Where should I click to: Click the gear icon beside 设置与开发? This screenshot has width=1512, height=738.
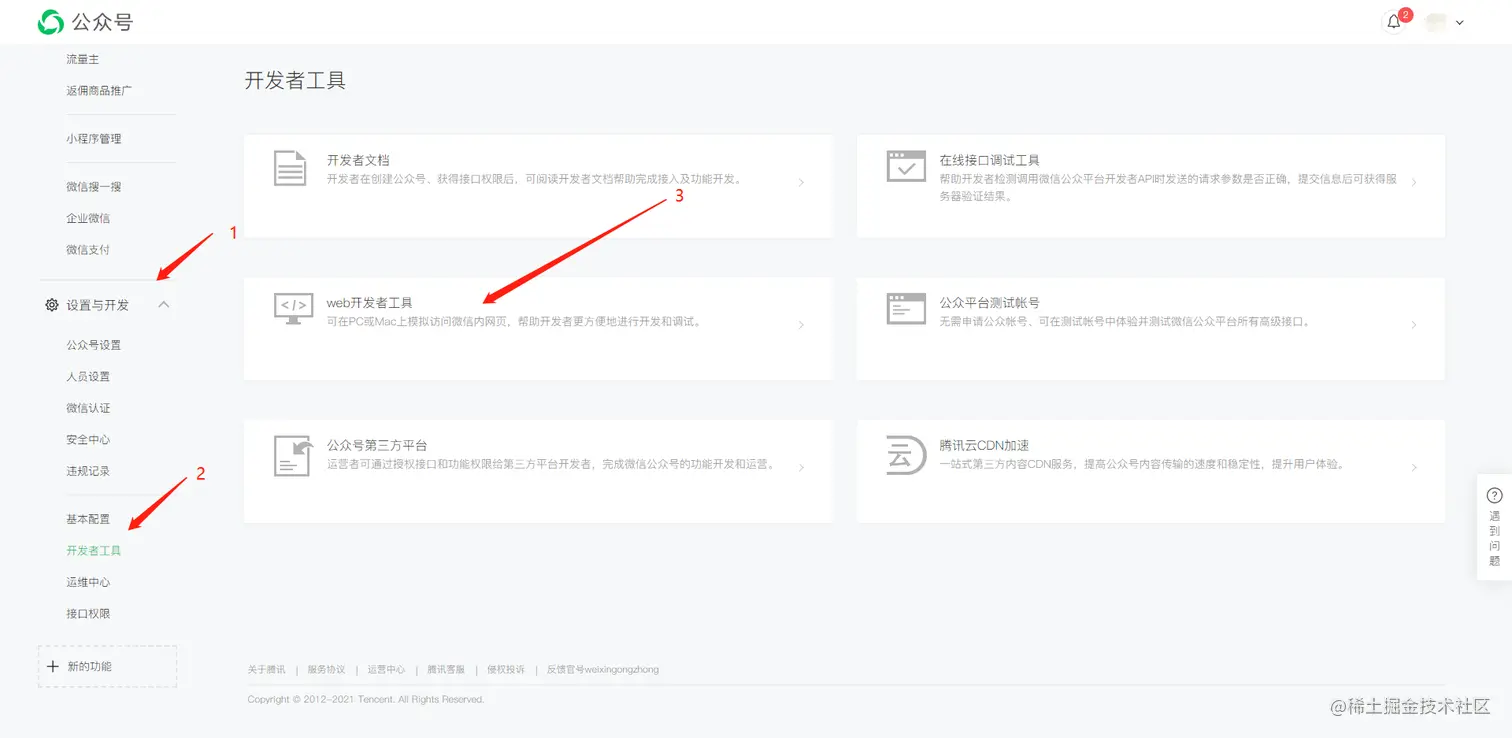click(x=52, y=305)
